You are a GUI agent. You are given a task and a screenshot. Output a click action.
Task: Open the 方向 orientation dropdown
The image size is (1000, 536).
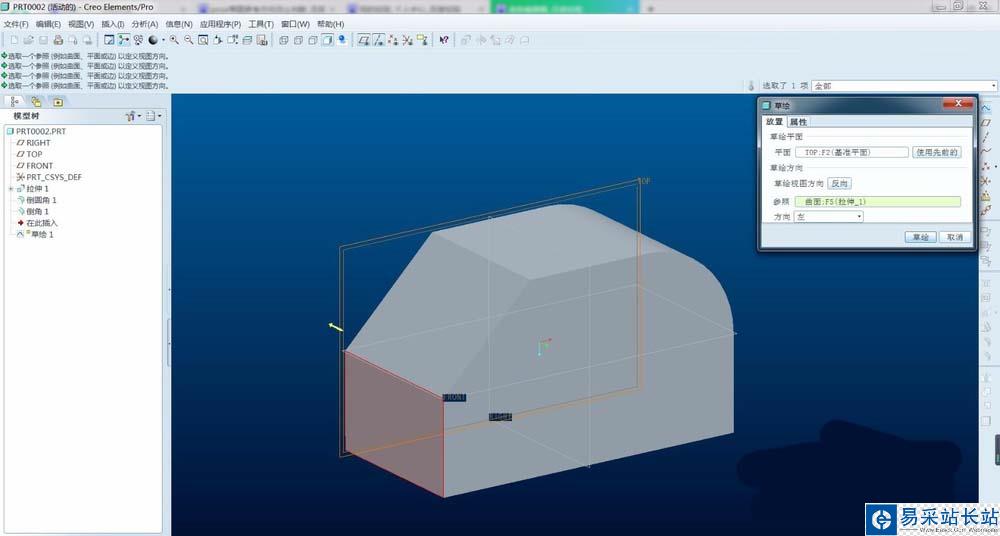pos(829,217)
